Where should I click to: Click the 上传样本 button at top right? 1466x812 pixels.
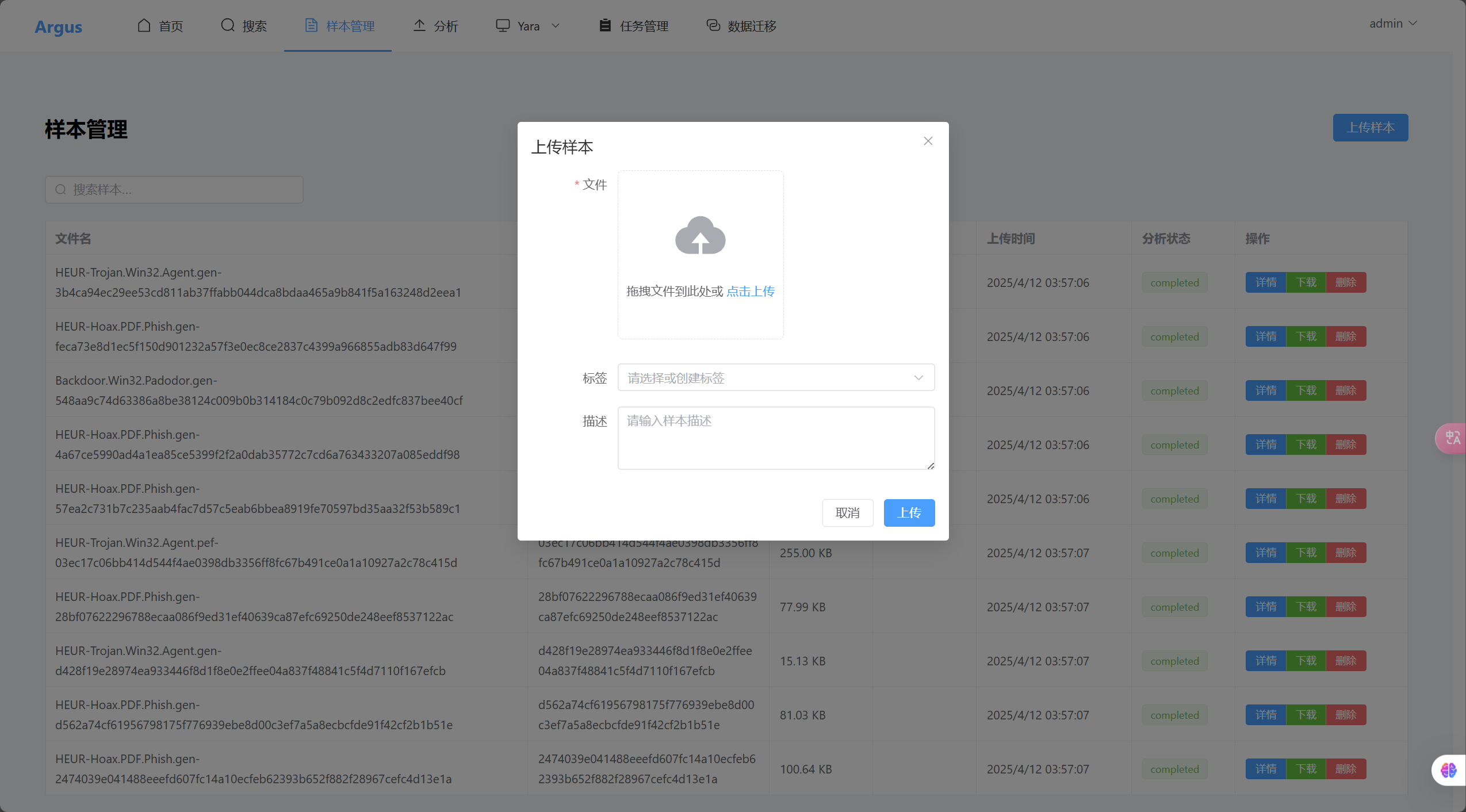tap(1370, 128)
